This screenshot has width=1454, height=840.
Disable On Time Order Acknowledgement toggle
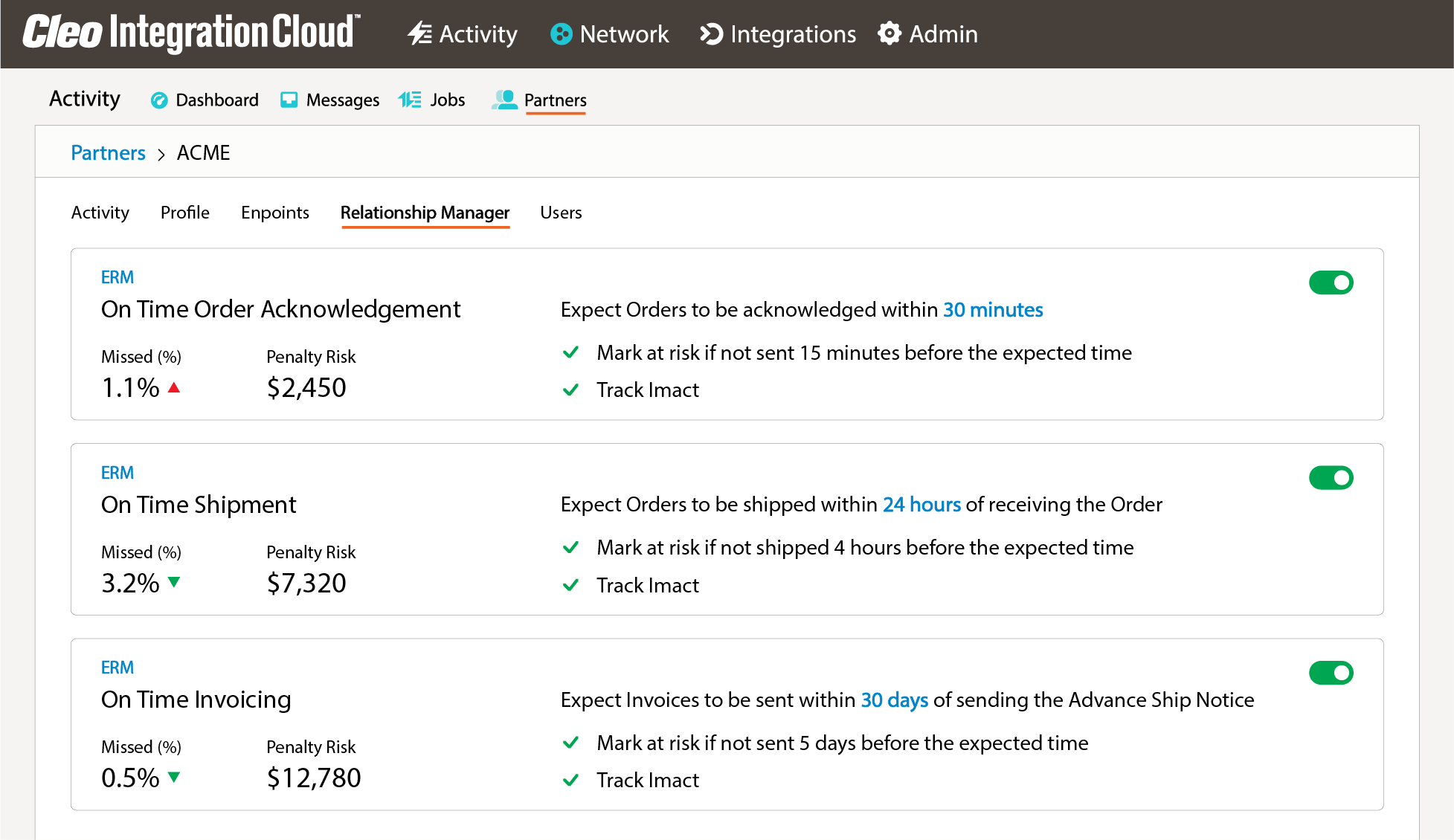[1331, 282]
